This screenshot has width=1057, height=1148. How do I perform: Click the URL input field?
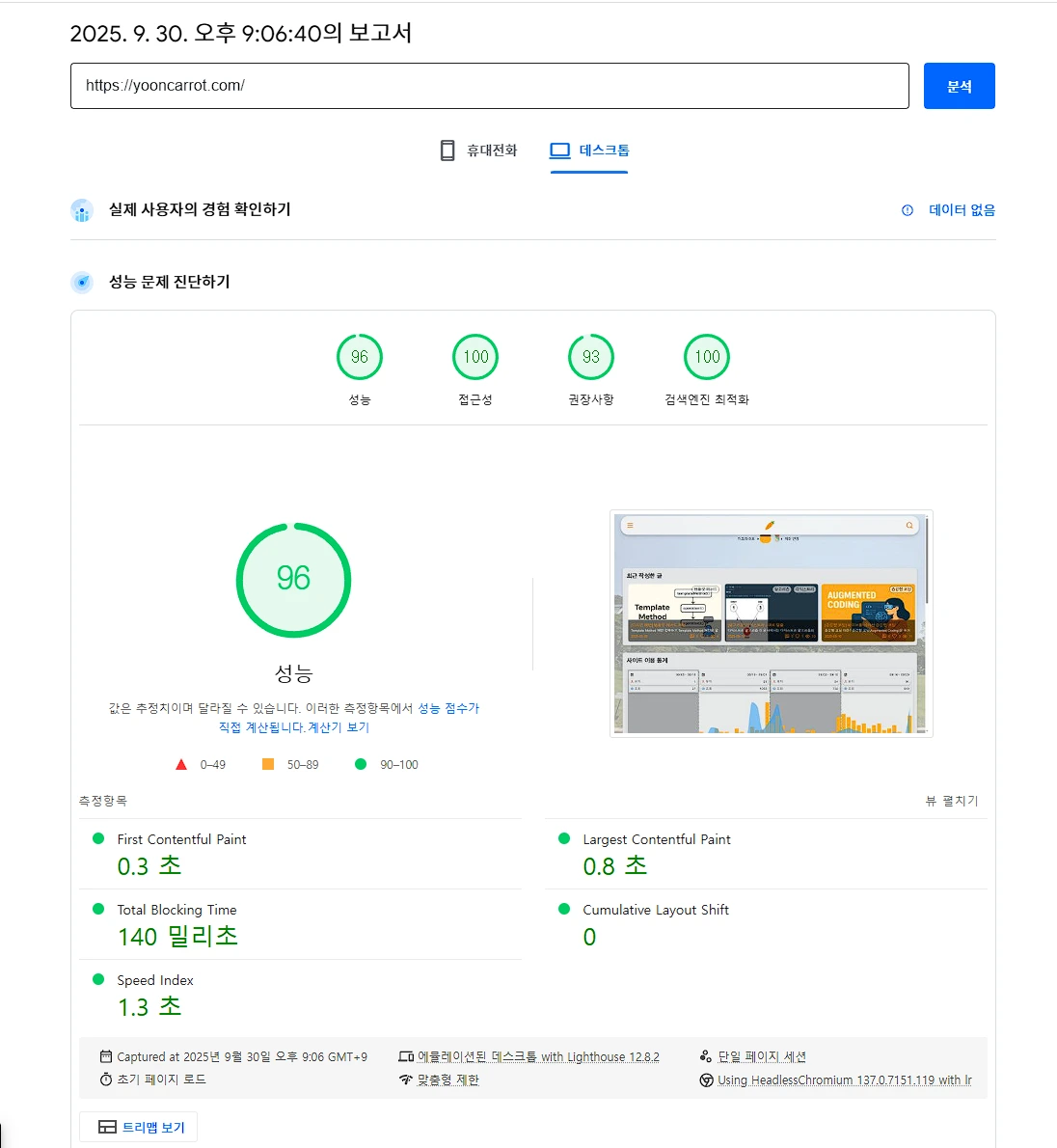click(x=489, y=86)
